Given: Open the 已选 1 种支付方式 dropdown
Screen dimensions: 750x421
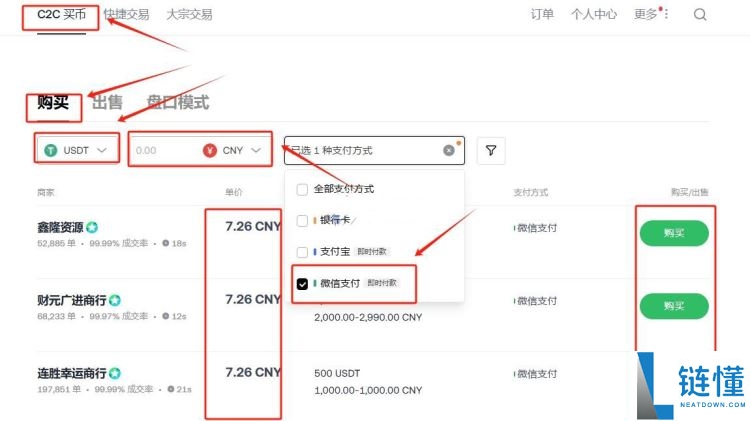Looking at the screenshot, I should 374,151.
